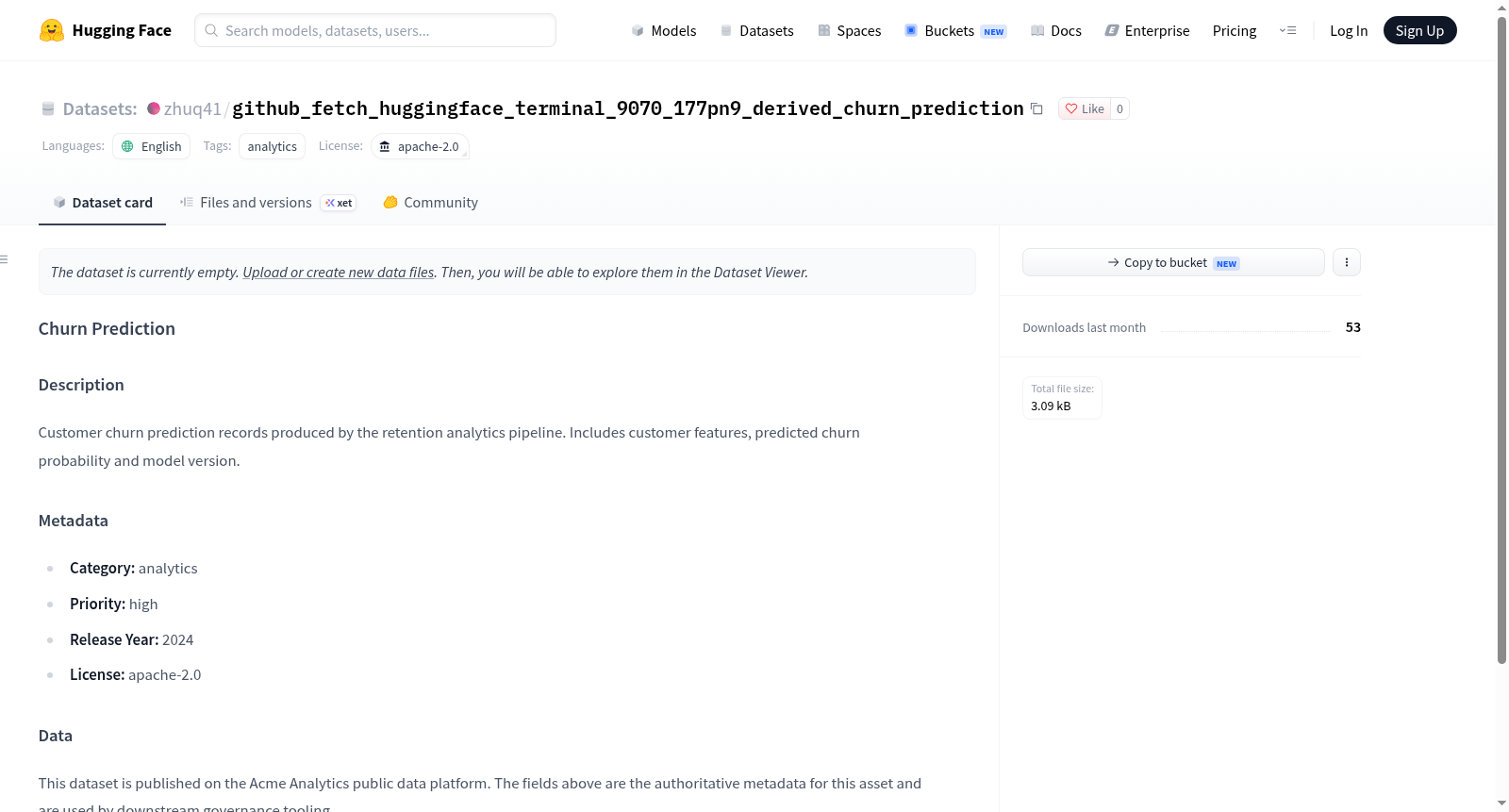Viewport: 1509px width, 812px height.
Task: Click the Churn Prediction heading
Action: click(x=107, y=328)
